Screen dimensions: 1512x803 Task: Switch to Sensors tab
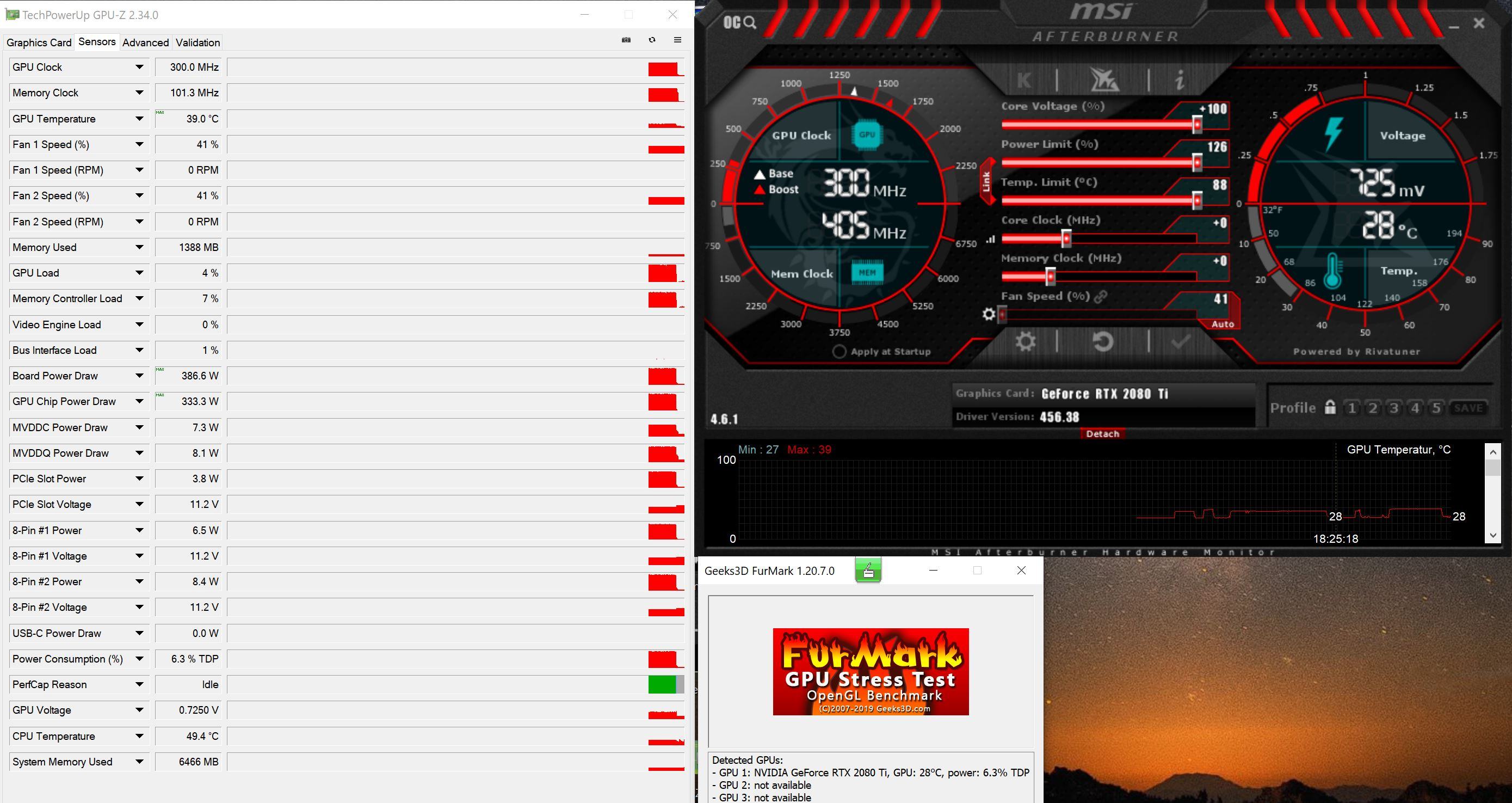(97, 42)
